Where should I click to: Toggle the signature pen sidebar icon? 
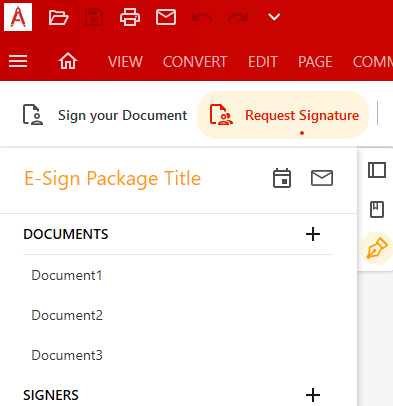[377, 248]
